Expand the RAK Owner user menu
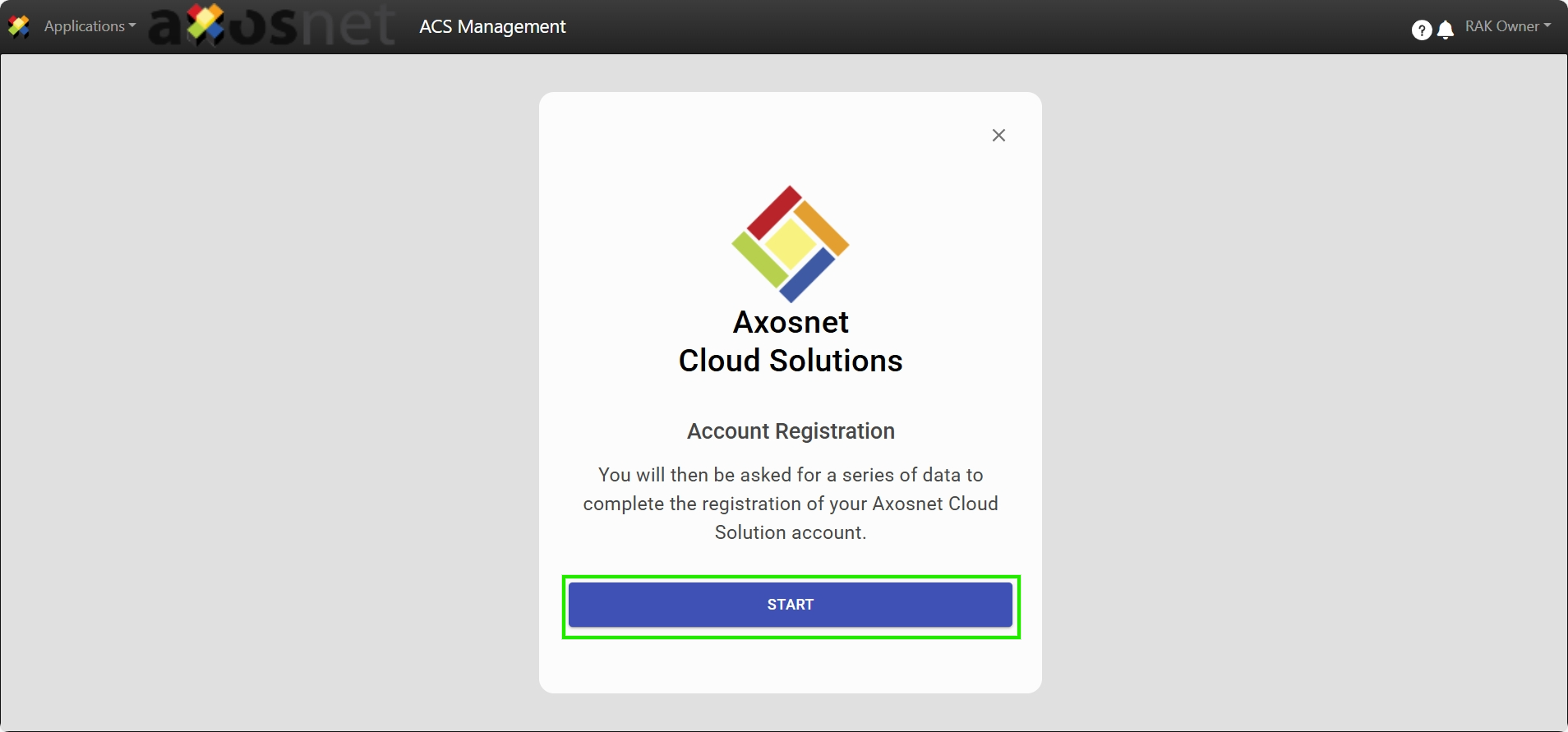The height and width of the screenshot is (732, 1568). coord(1501,26)
